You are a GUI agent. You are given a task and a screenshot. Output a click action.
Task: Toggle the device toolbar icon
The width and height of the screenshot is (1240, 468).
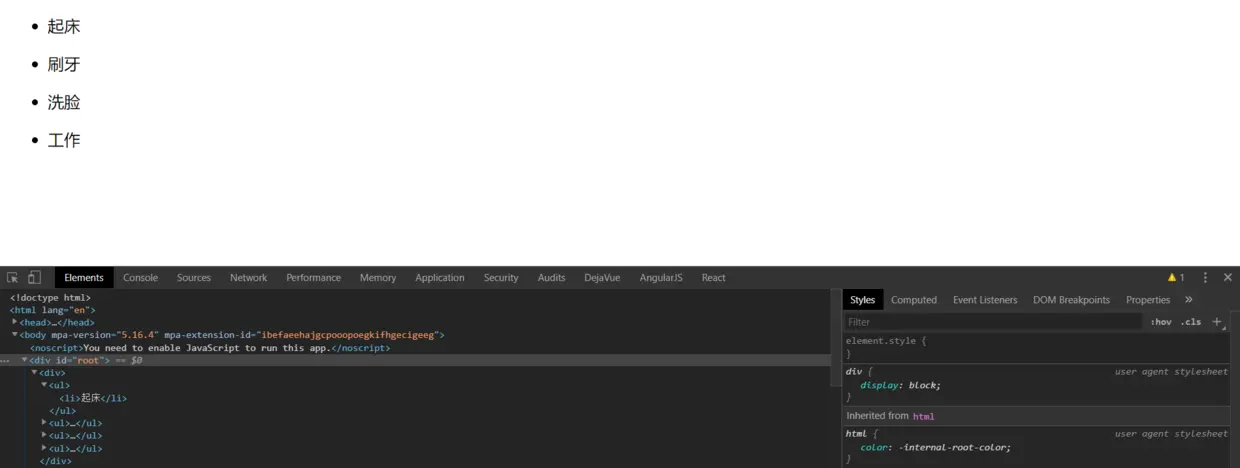(34, 278)
